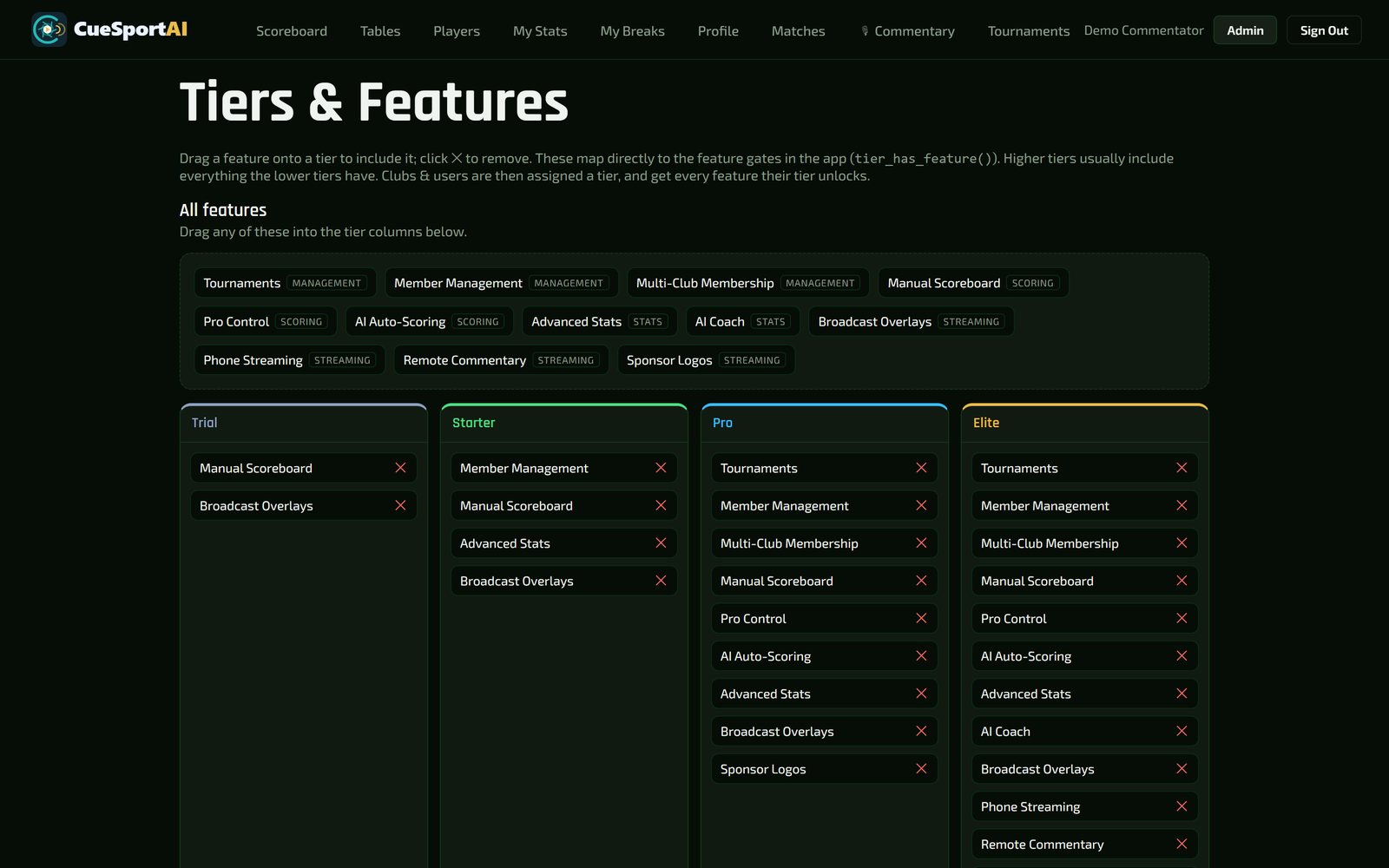Image resolution: width=1389 pixels, height=868 pixels.
Task: Remove Pro Control from Elite tier
Action: (x=1182, y=618)
